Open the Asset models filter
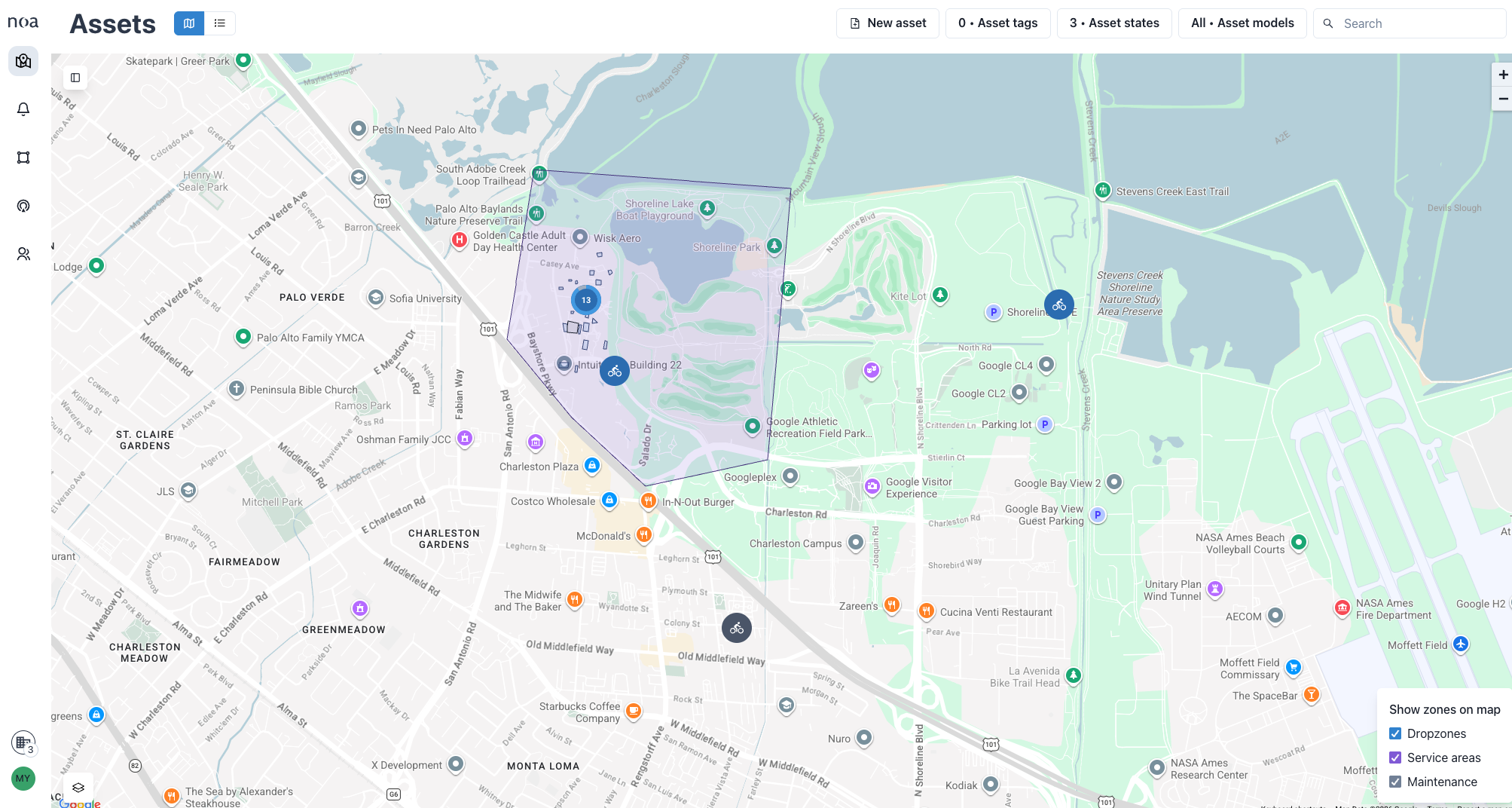The height and width of the screenshot is (808, 1512). coord(1242,23)
